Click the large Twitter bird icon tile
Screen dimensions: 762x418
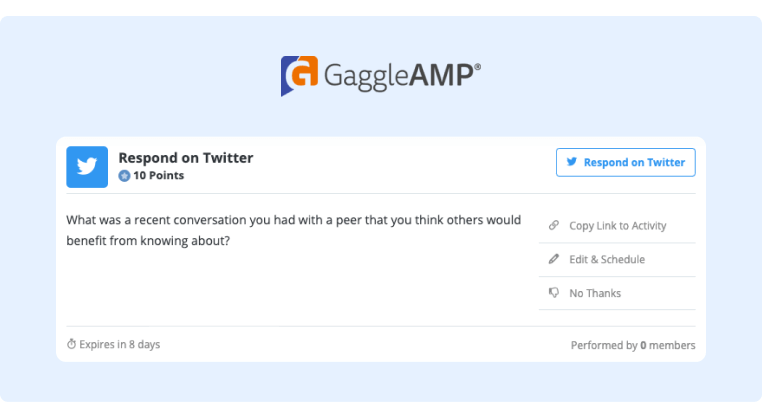tap(87, 167)
